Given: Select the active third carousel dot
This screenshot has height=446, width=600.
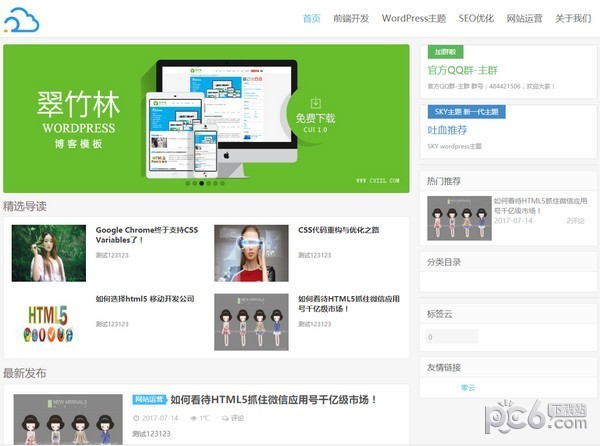Looking at the screenshot, I should tap(202, 183).
